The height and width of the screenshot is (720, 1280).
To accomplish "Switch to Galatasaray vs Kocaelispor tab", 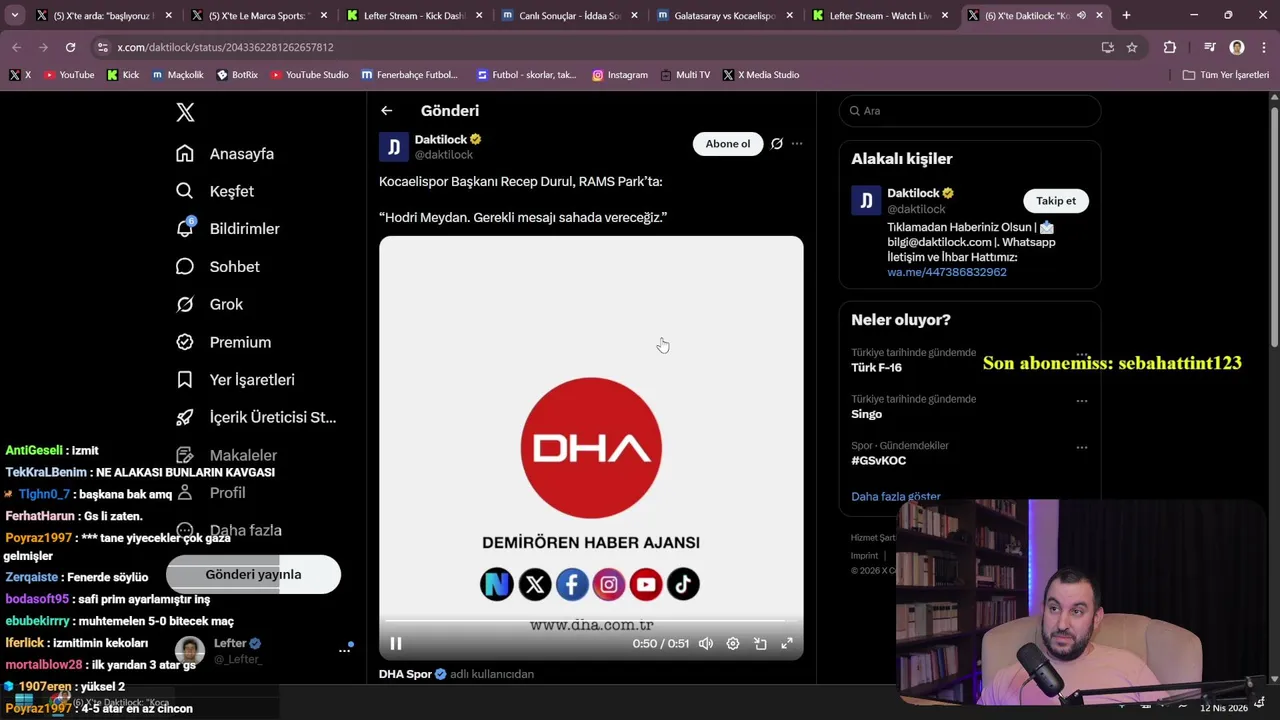I will click(726, 16).
